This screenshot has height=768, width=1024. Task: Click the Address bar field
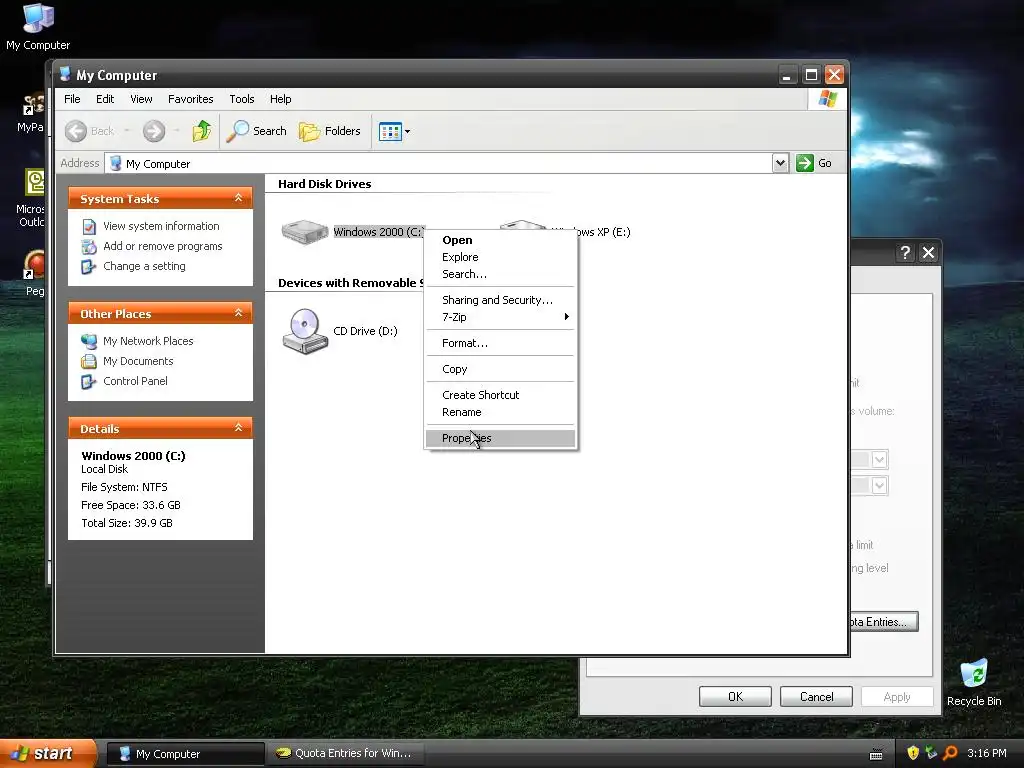(x=438, y=163)
